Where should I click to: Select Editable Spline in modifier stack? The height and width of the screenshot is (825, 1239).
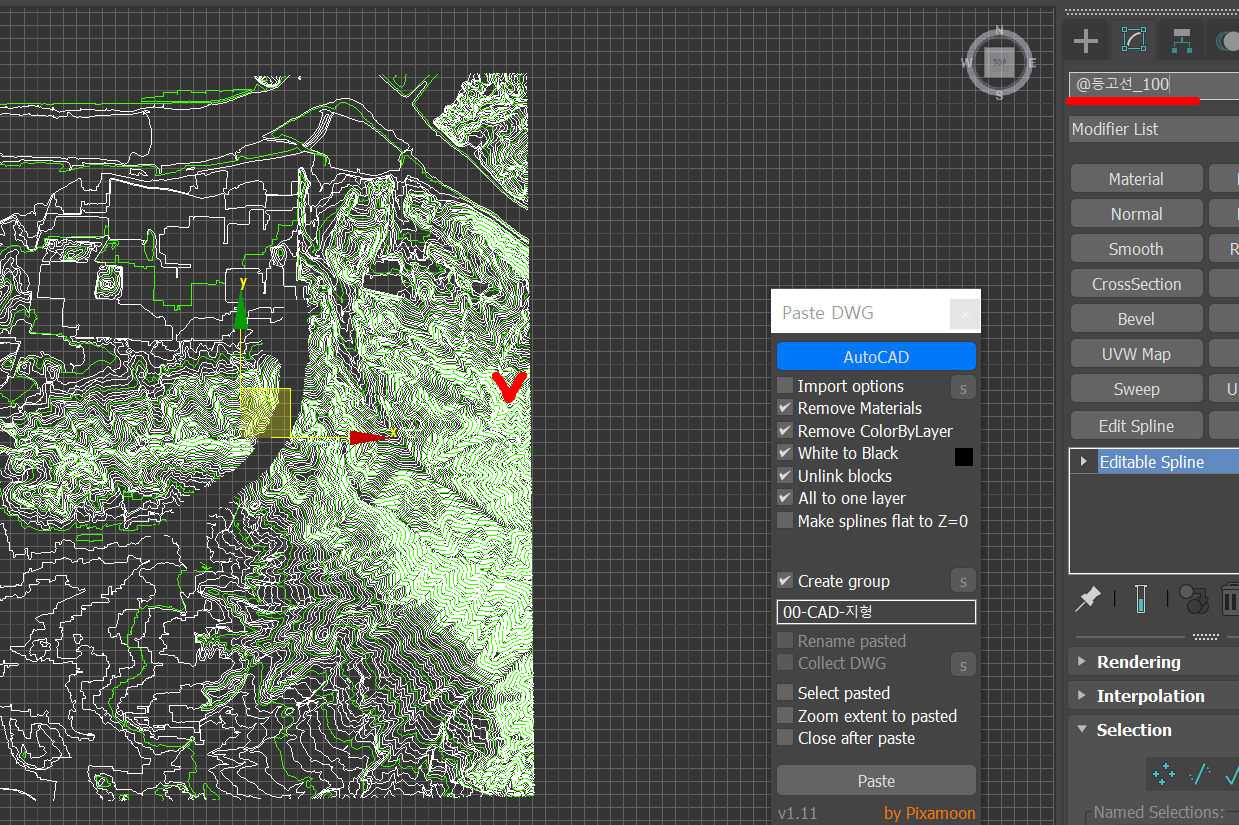(1153, 462)
